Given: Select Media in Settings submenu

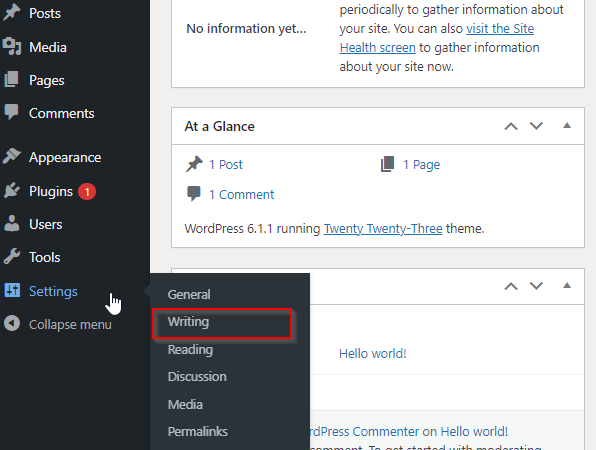Looking at the screenshot, I should point(185,404).
